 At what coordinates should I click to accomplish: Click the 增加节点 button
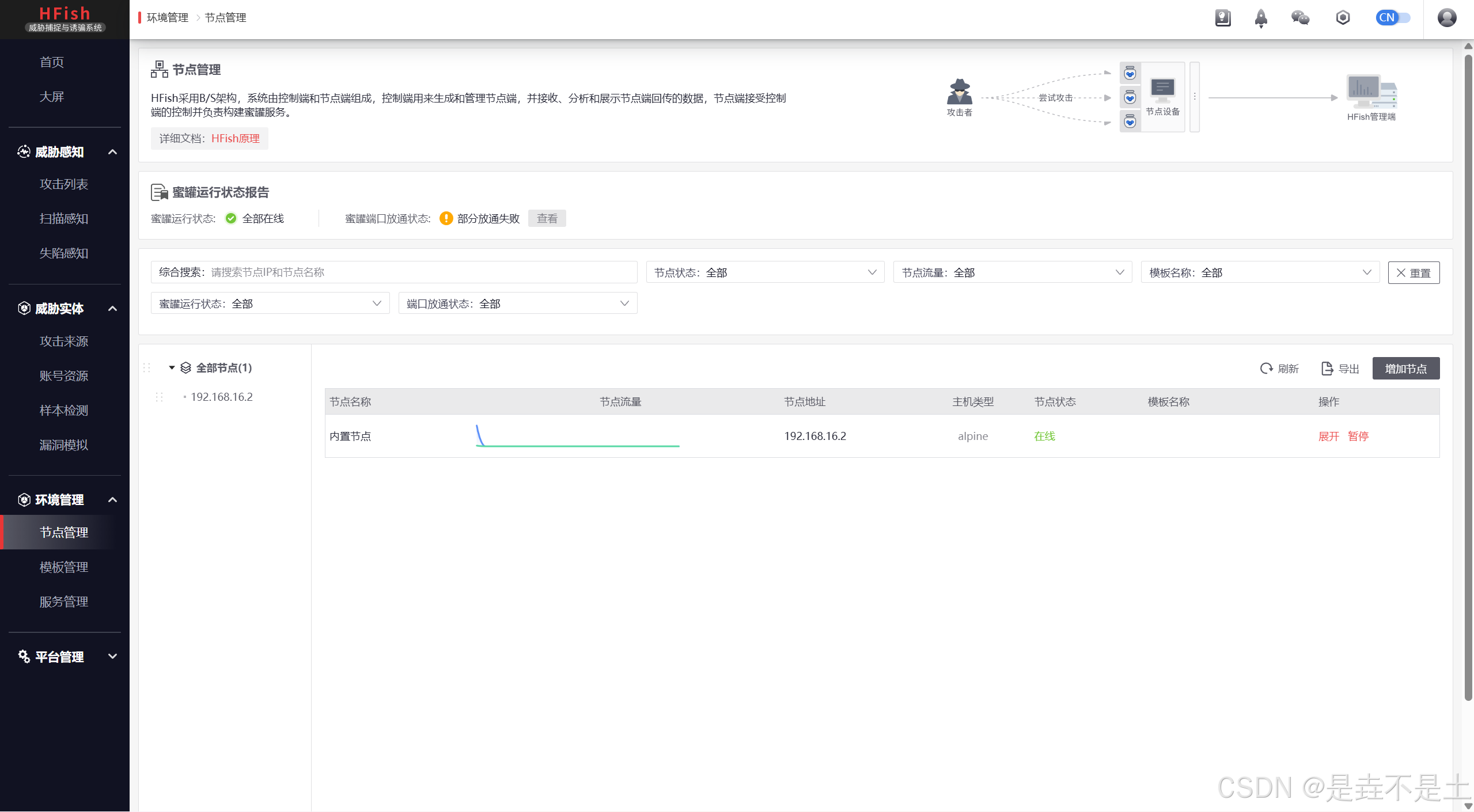[x=1405, y=369]
